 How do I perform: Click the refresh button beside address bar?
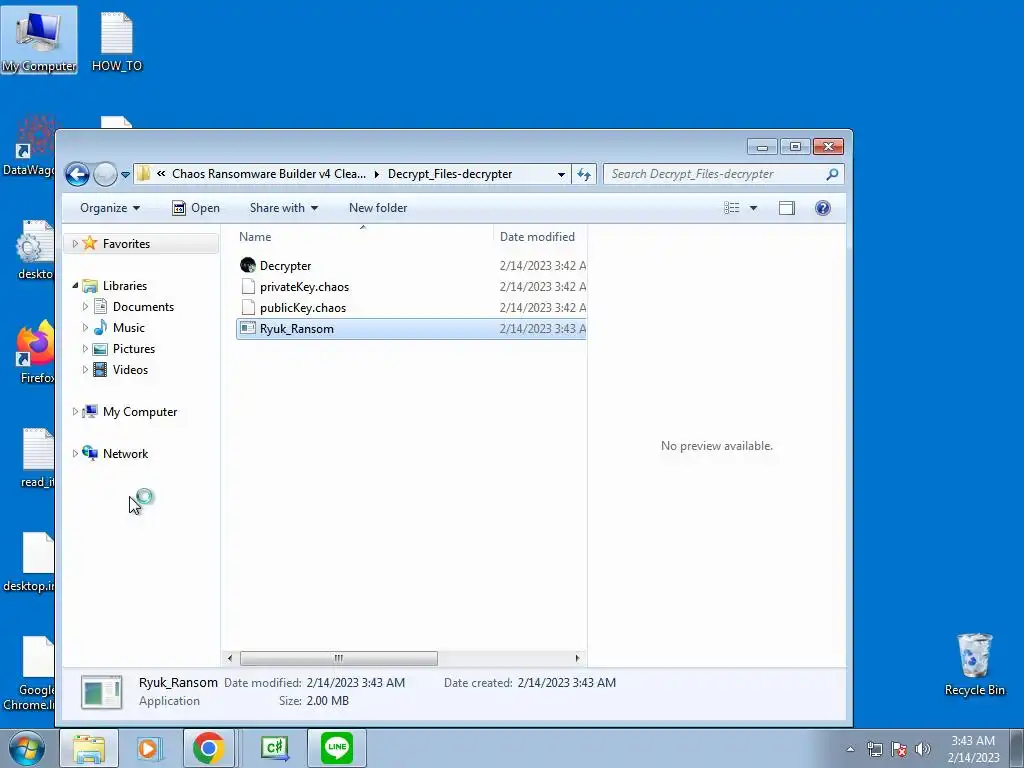pos(584,174)
